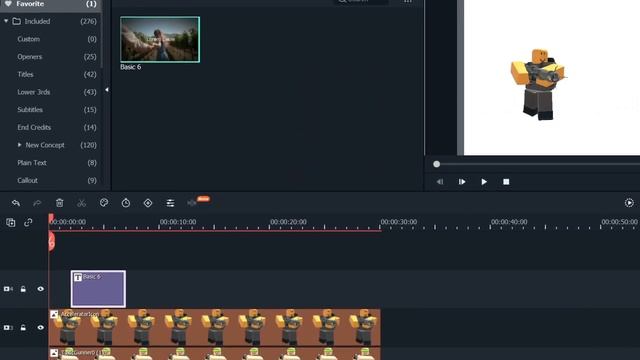Click the preview progress slider handle

(436, 164)
